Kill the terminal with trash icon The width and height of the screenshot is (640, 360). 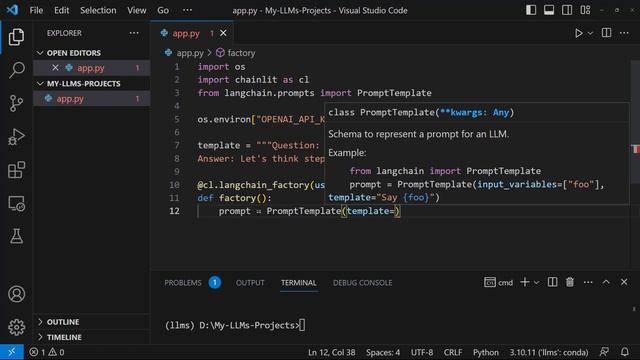click(570, 282)
